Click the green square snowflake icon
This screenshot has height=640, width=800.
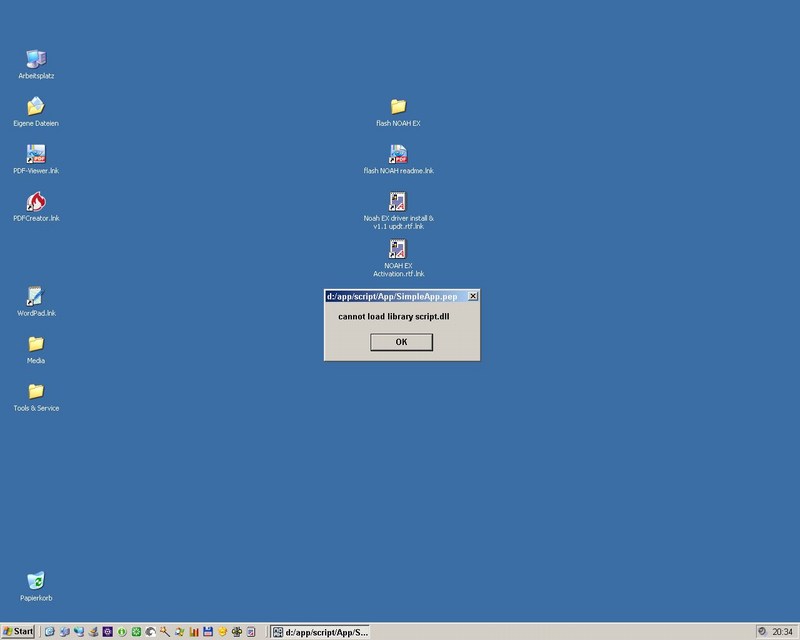tap(136, 632)
